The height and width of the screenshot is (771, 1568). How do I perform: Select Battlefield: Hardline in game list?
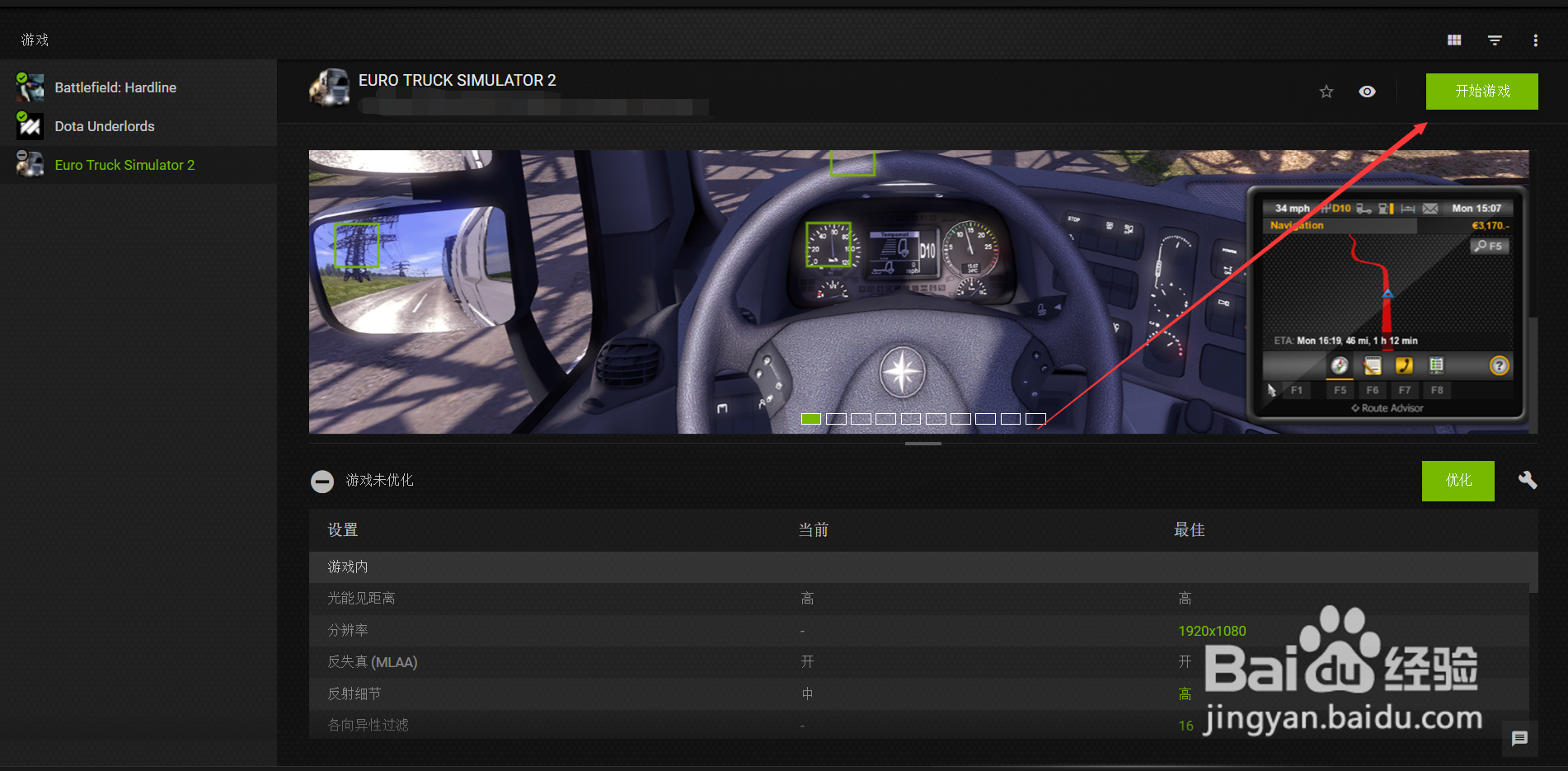(138, 87)
